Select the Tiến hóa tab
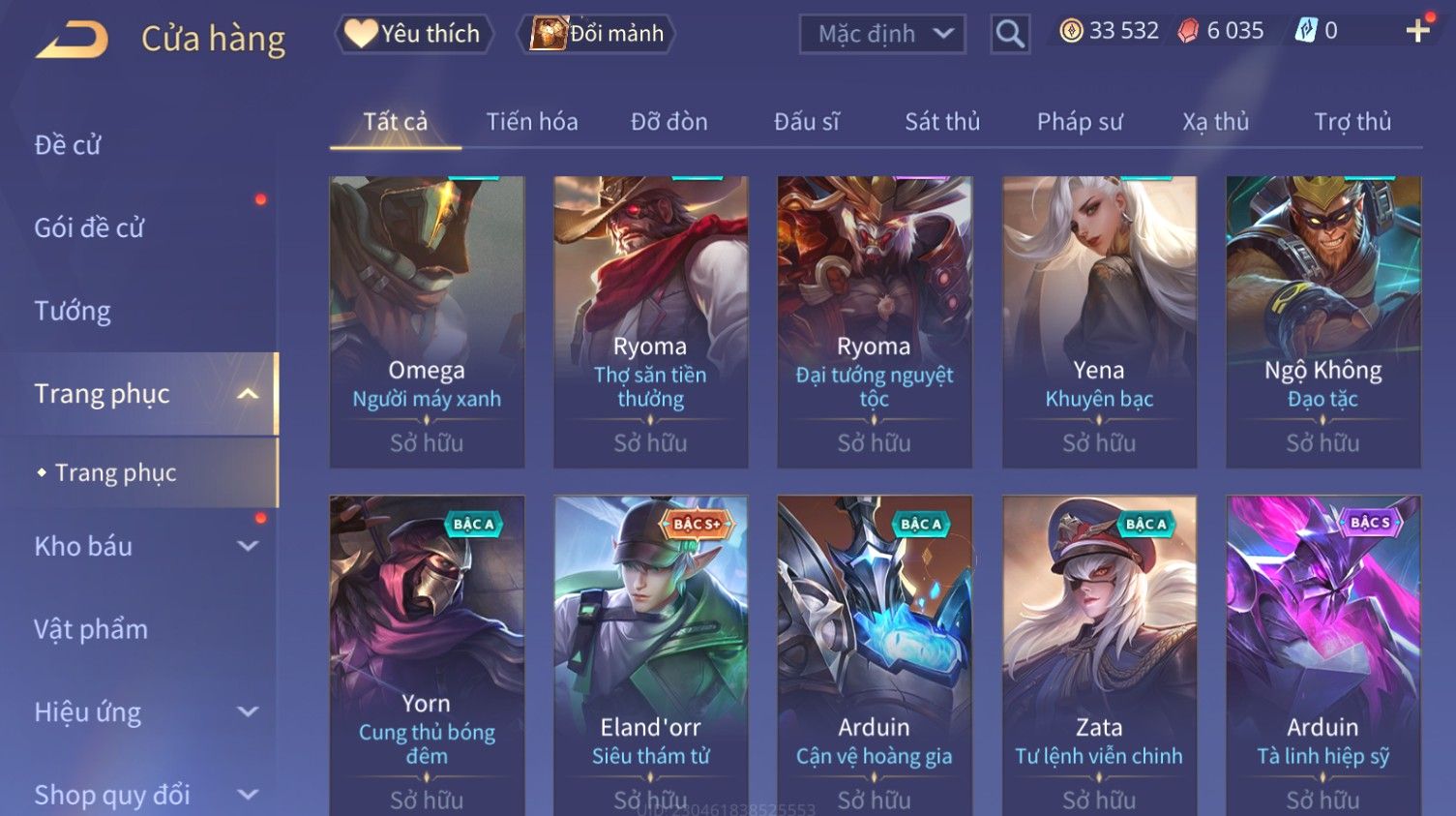The height and width of the screenshot is (816, 1456). [x=532, y=122]
